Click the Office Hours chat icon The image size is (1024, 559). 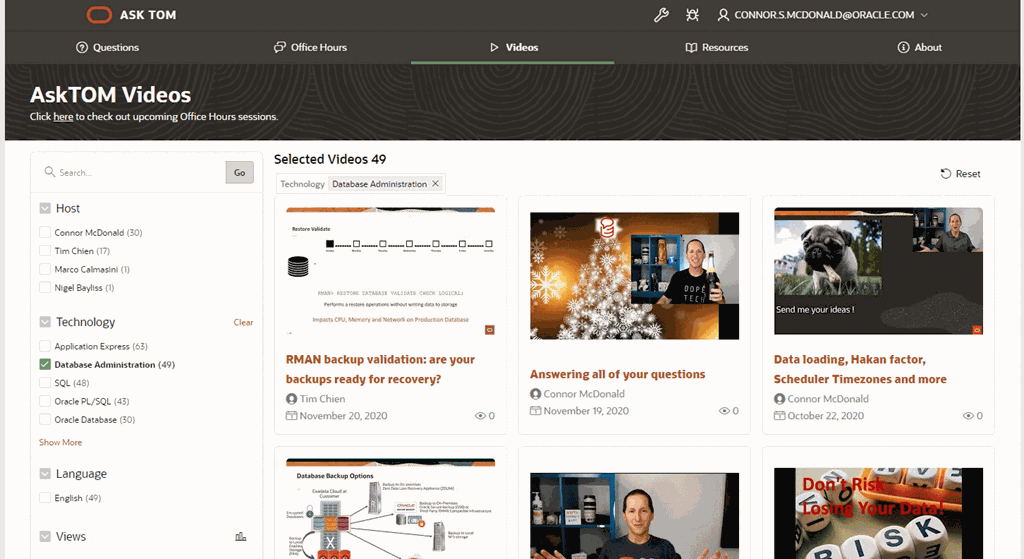[280, 47]
